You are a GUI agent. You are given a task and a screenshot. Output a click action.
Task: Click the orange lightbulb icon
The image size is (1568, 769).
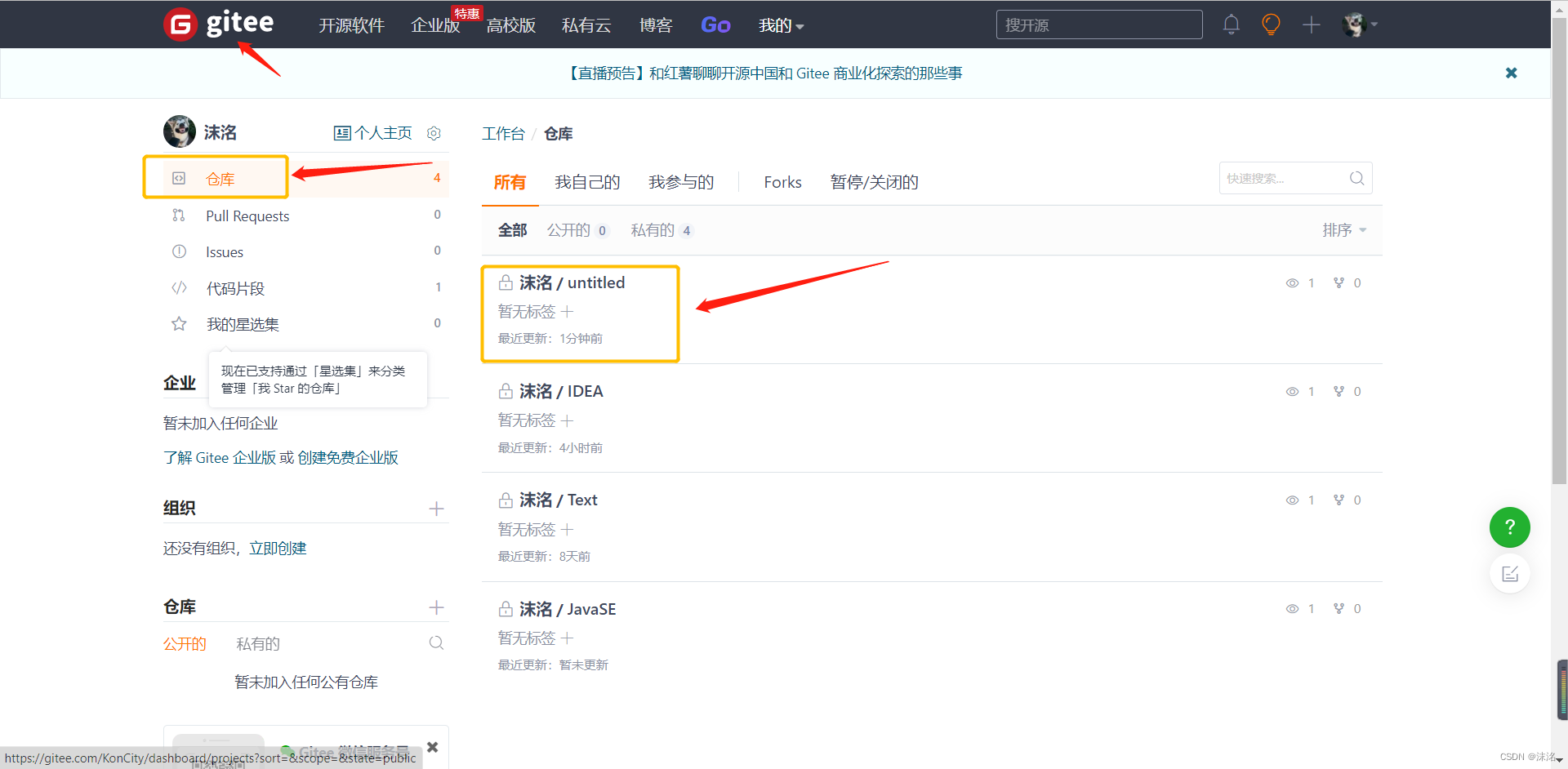pyautogui.click(x=1271, y=24)
